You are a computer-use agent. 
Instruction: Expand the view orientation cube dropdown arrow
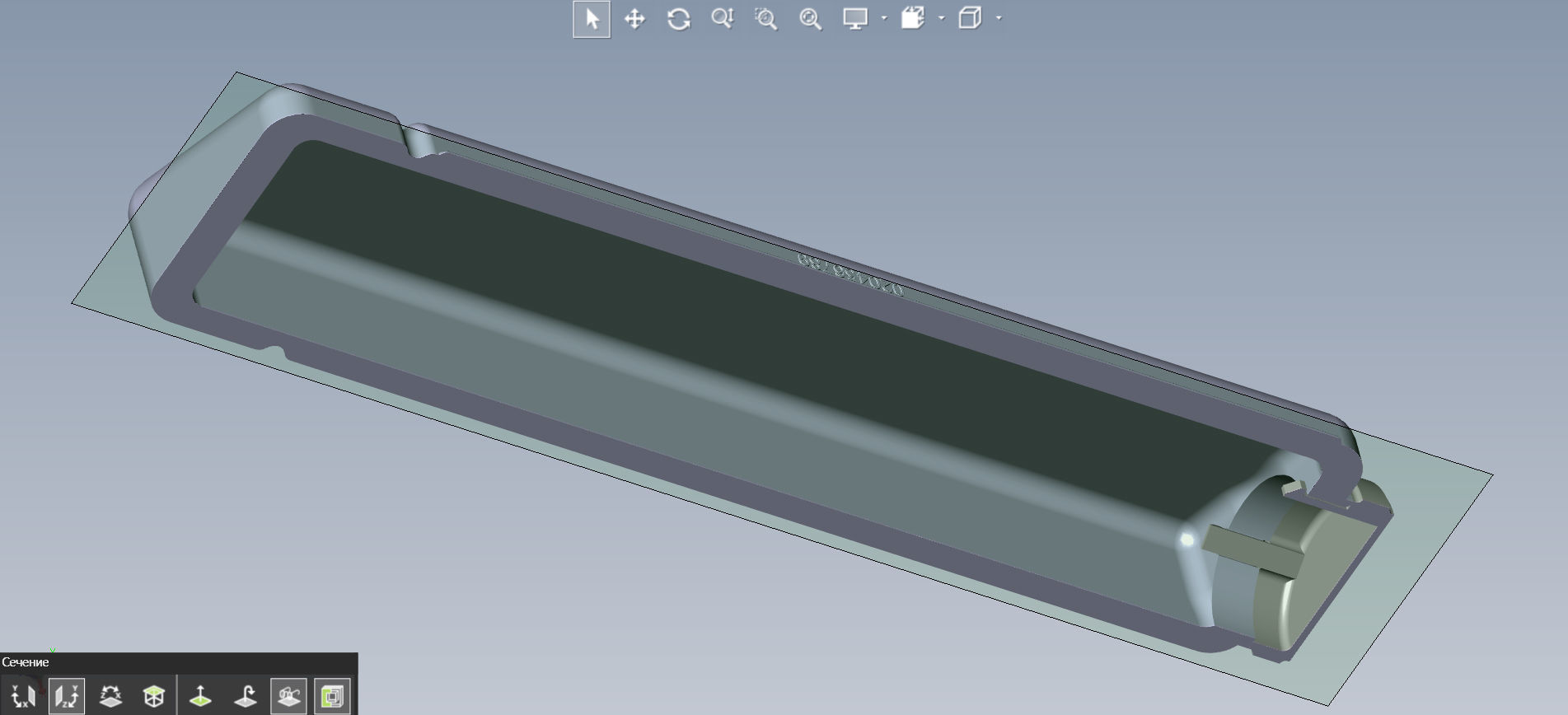999,18
